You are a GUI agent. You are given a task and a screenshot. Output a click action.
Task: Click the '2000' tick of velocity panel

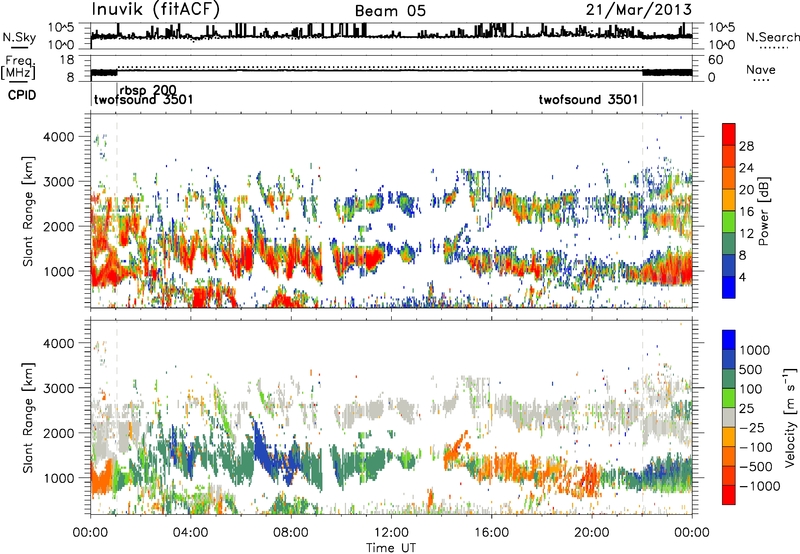58,433
